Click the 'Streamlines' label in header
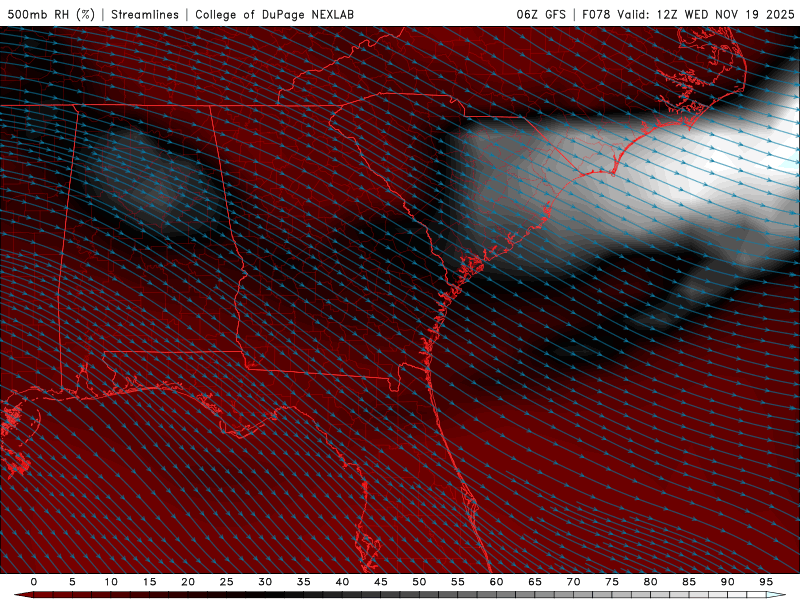The image size is (800, 600). (145, 14)
